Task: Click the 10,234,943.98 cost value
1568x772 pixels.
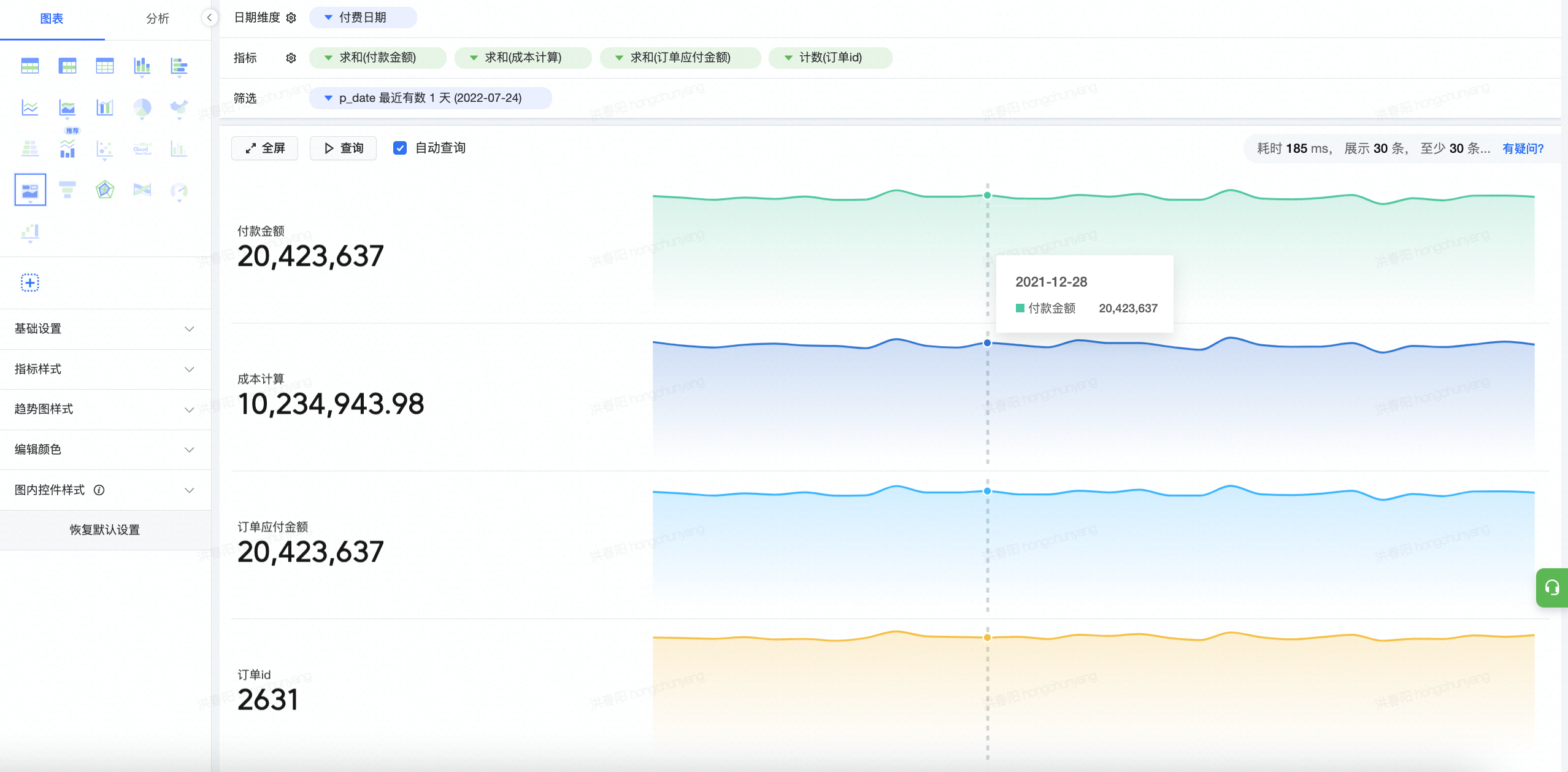Action: tap(331, 404)
